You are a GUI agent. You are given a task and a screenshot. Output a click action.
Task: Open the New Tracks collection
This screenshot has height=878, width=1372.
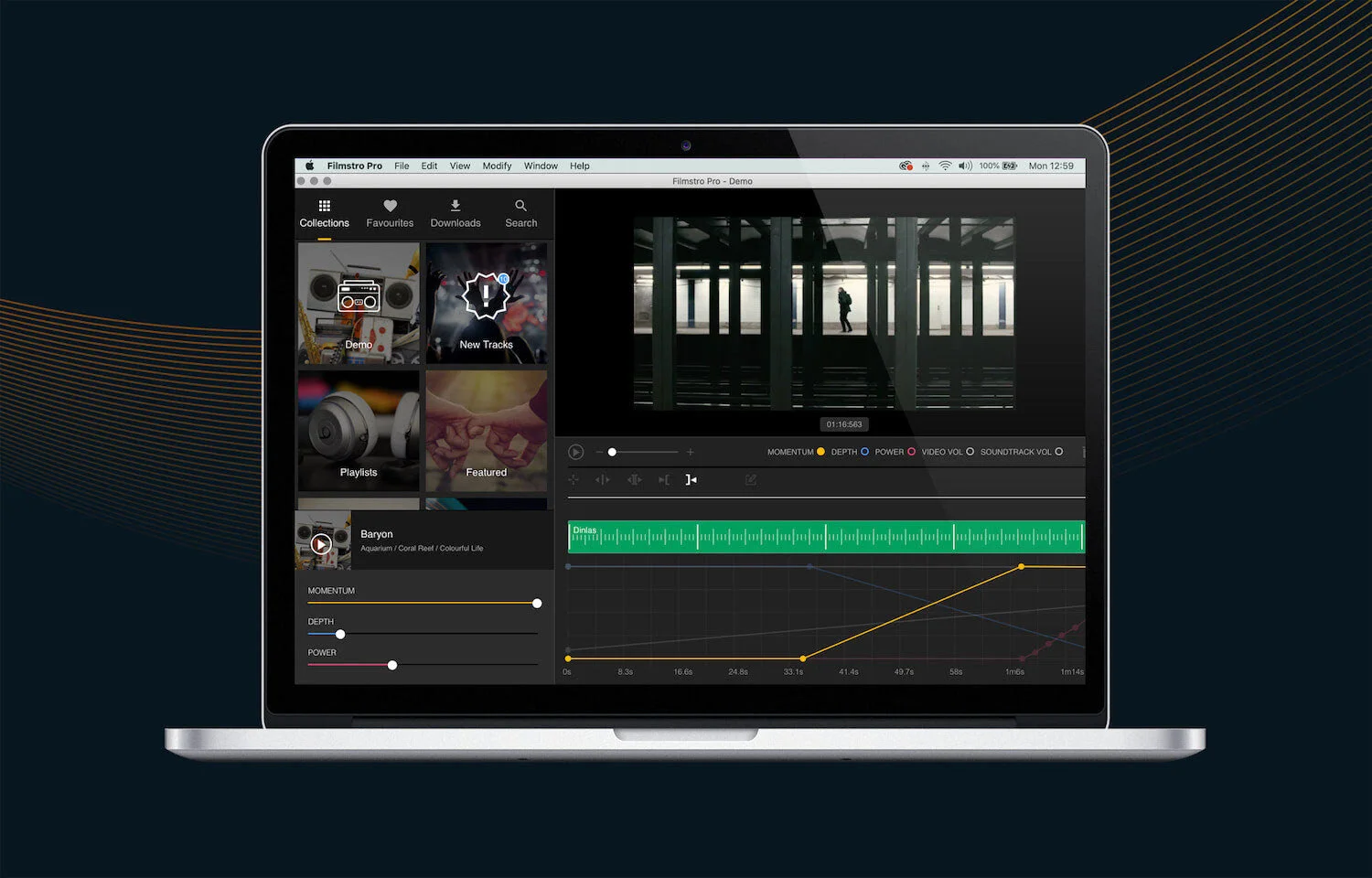coord(486,302)
